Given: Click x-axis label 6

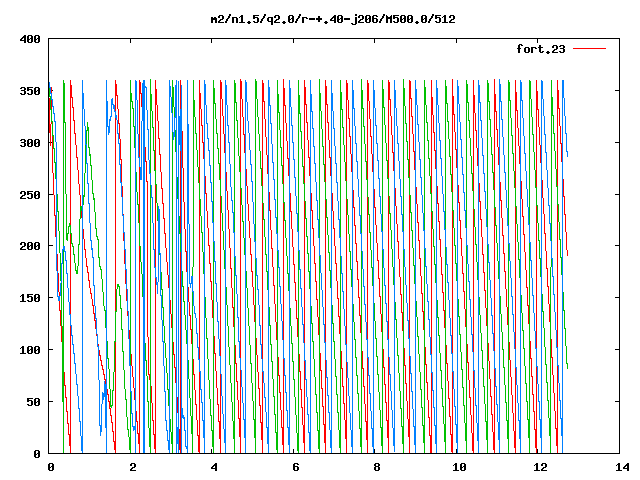Looking at the screenshot, I should coord(296,467).
